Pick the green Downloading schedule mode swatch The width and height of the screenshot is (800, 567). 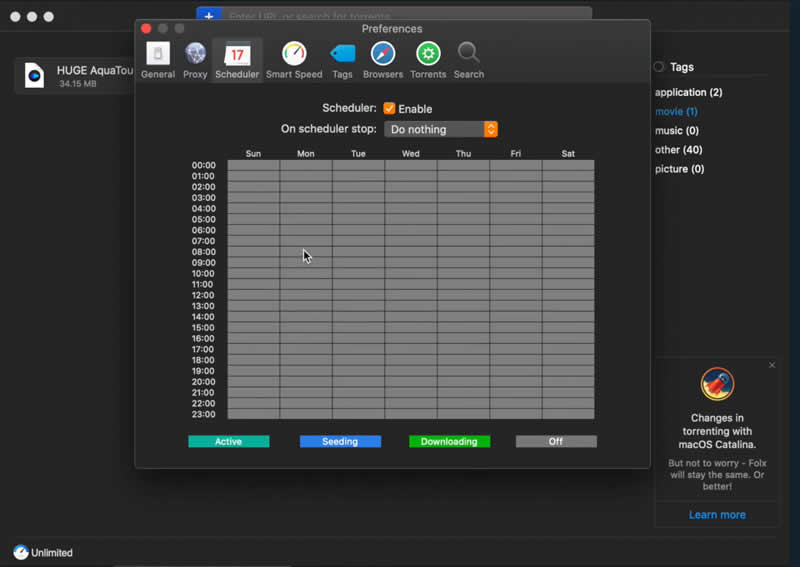click(449, 441)
